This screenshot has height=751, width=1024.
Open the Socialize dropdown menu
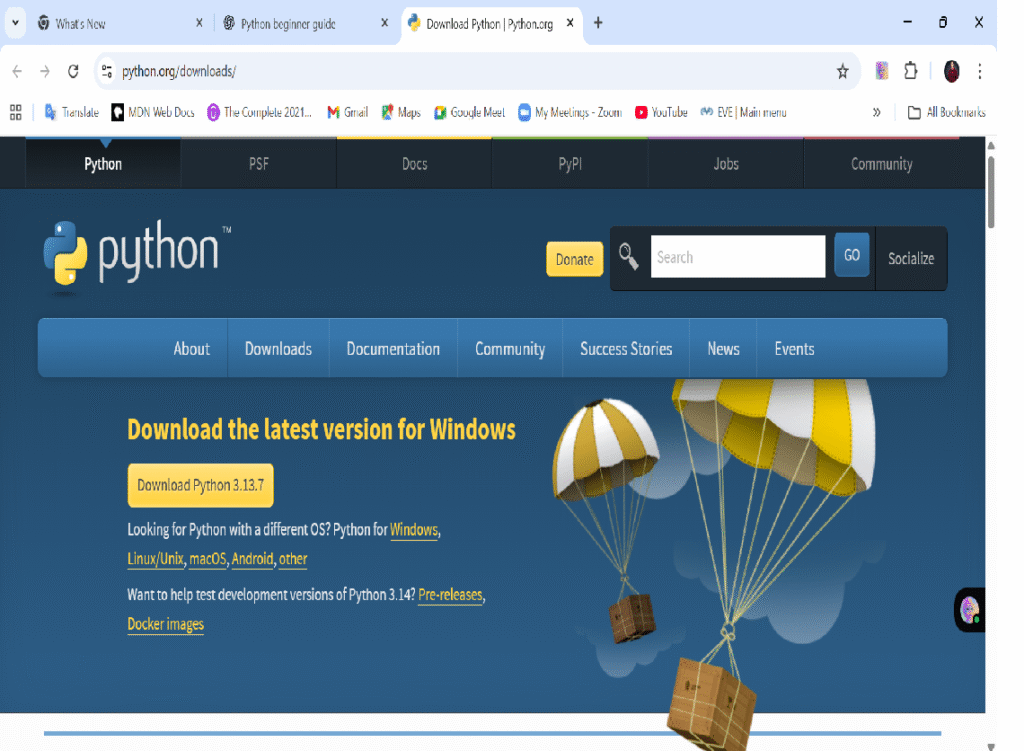point(910,258)
